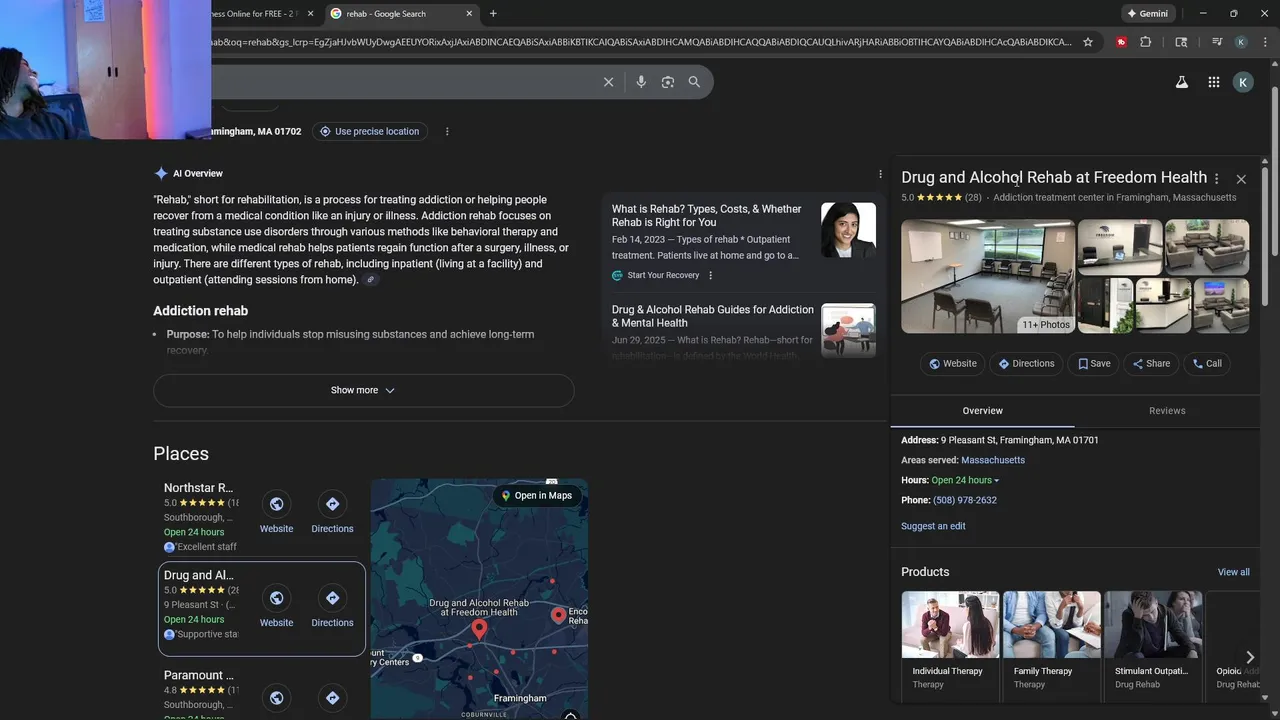This screenshot has width=1280, height=720.
Task: Click the magnifier search icon
Action: (x=694, y=82)
